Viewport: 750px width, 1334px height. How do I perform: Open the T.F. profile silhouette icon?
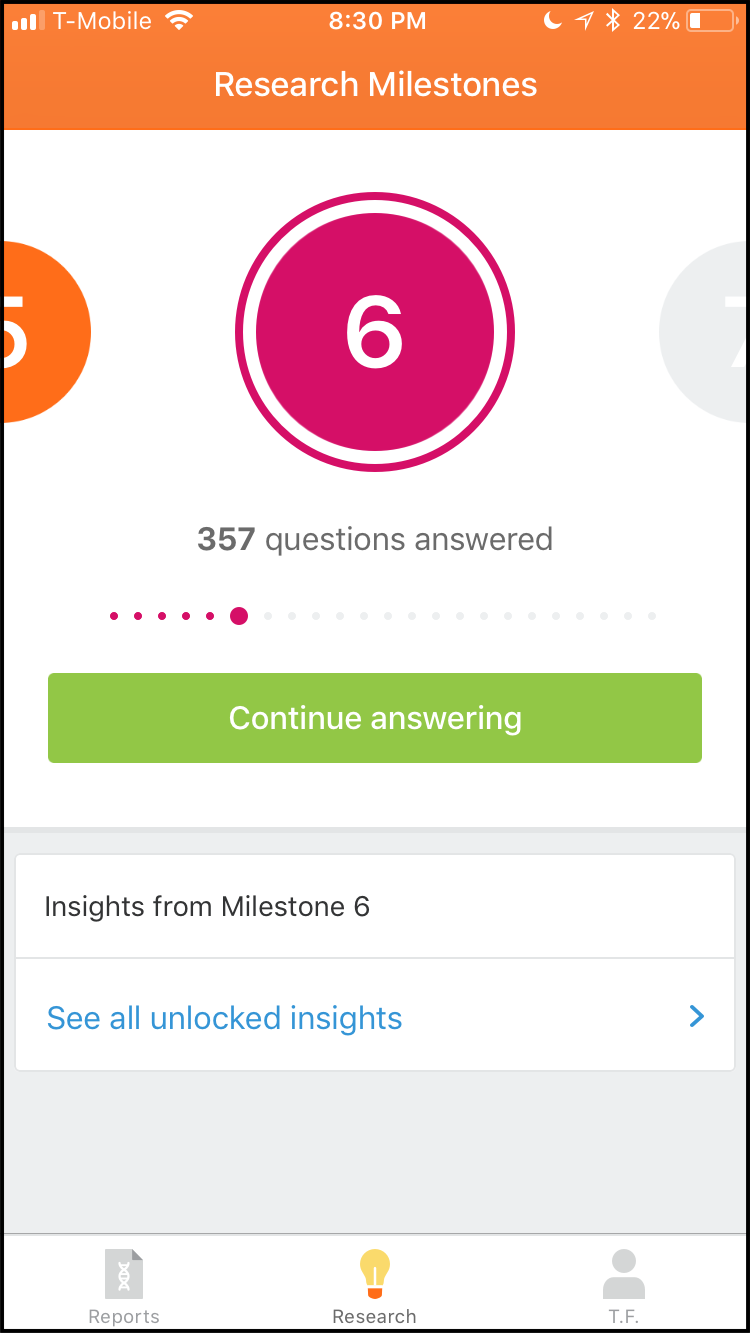click(624, 1275)
